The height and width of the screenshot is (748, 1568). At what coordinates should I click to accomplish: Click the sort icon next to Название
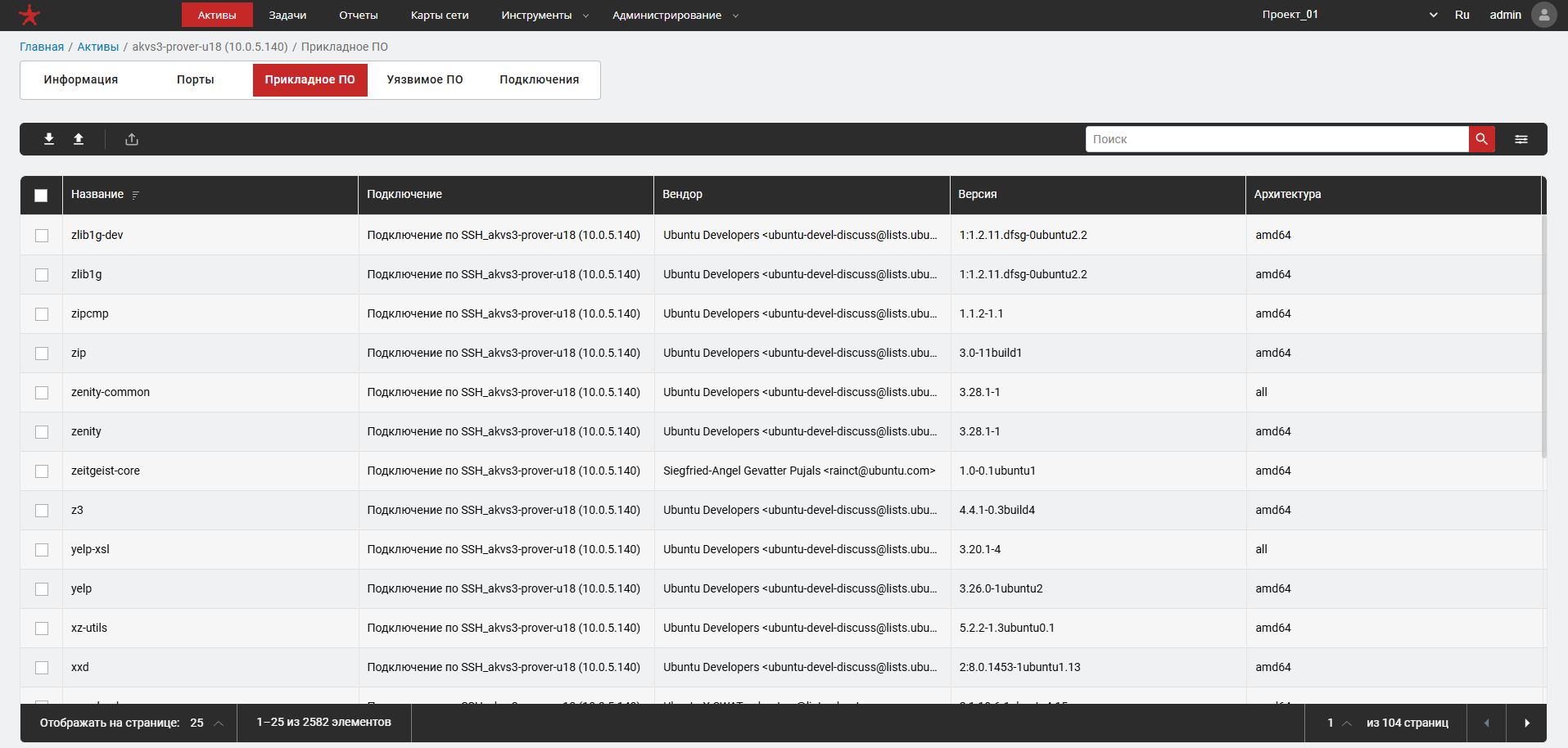136,195
